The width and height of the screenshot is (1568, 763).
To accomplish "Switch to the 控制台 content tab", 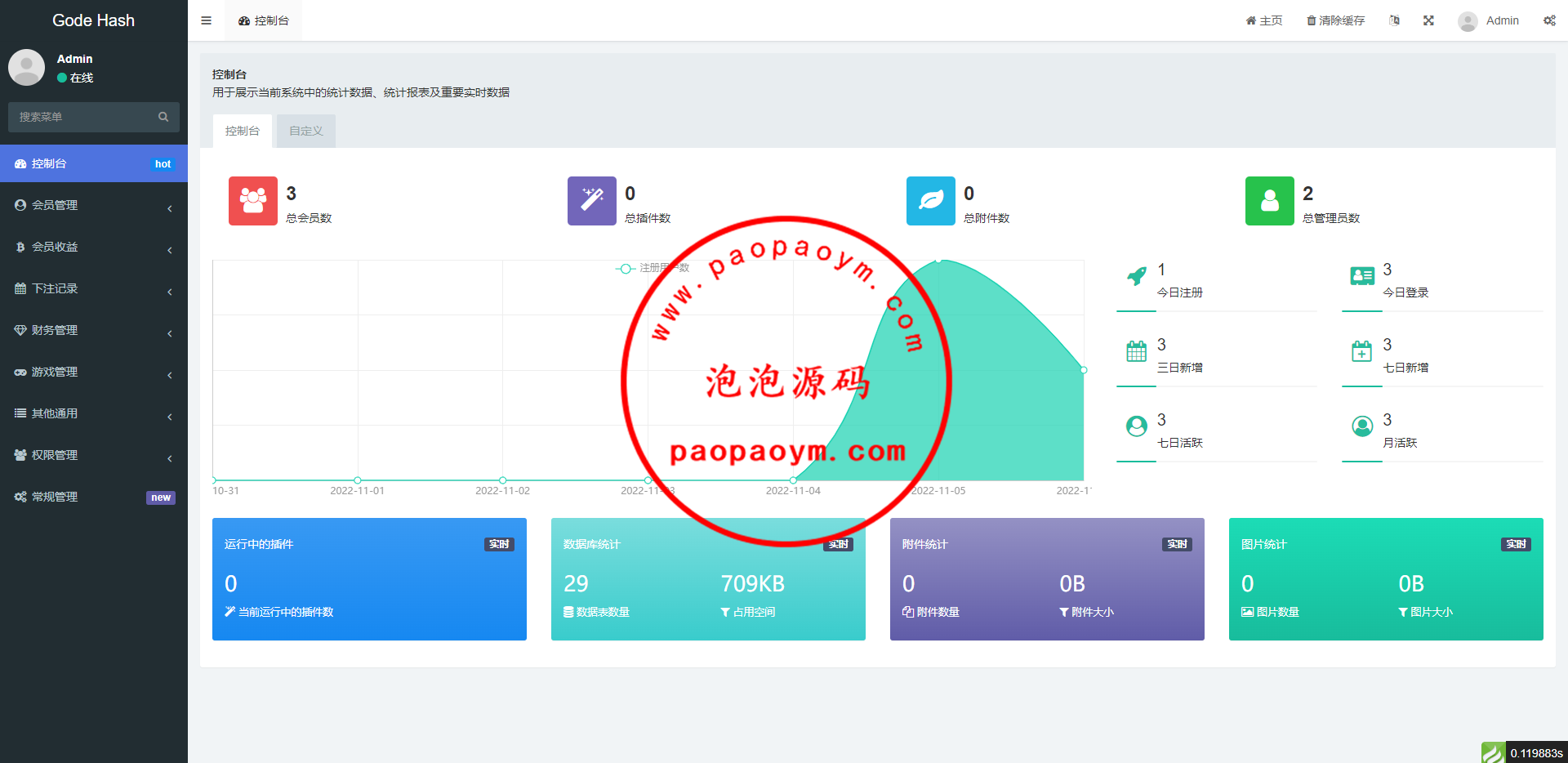I will point(243,131).
